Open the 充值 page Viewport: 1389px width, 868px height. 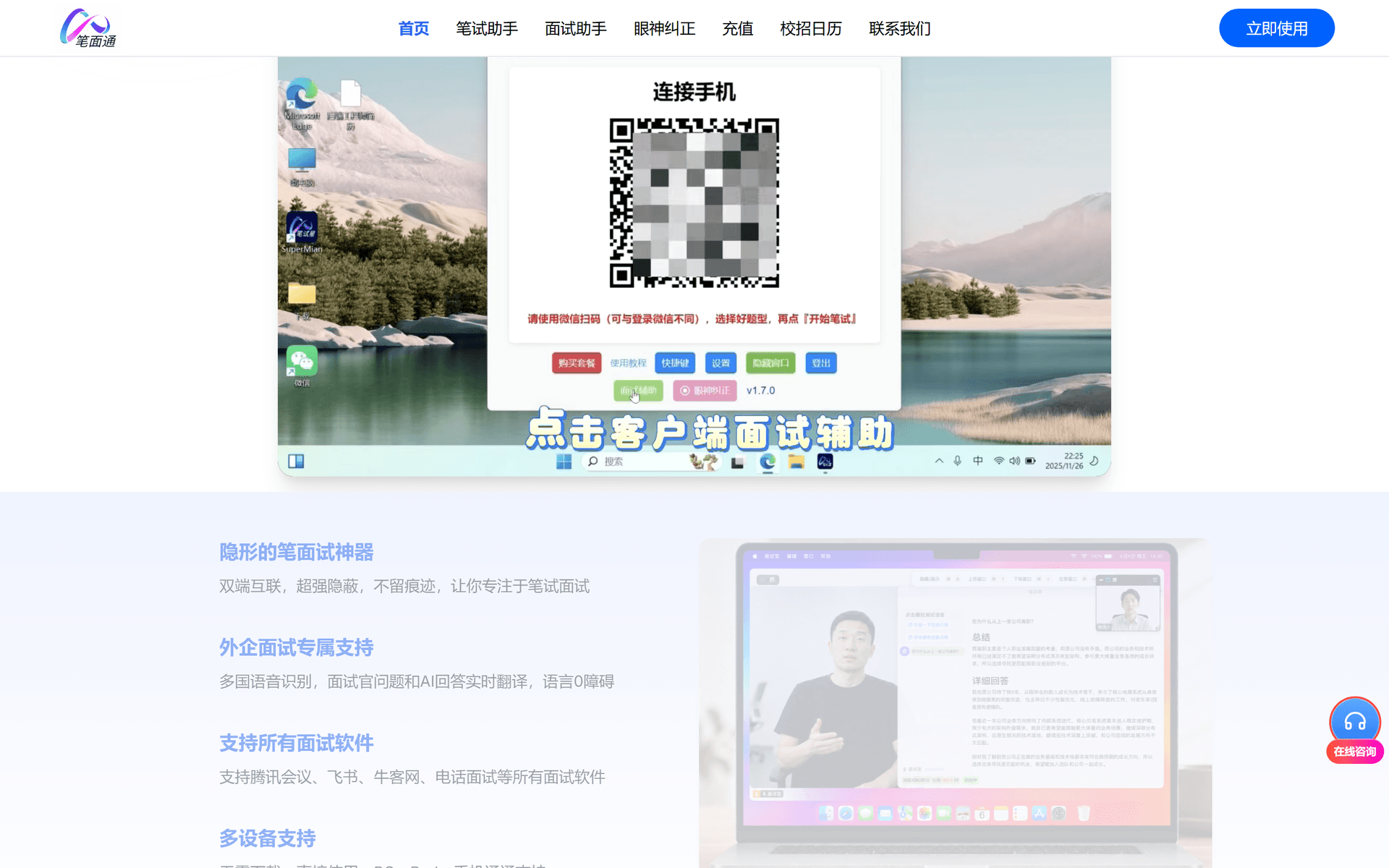(738, 28)
